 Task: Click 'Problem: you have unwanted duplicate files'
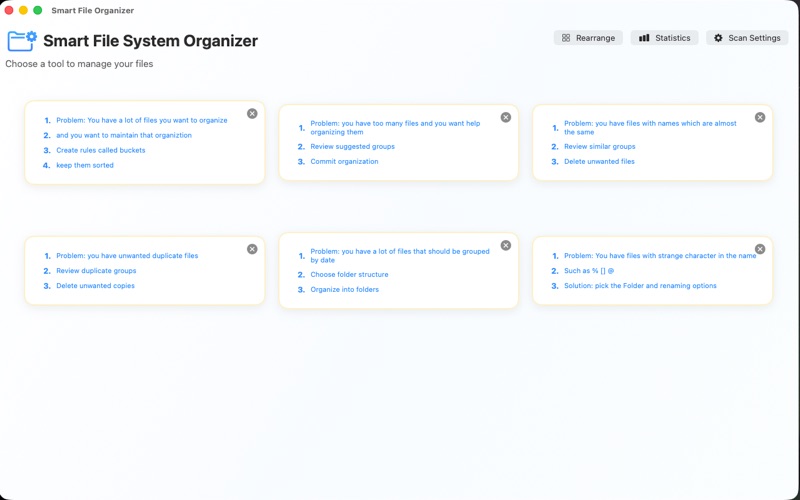tap(127, 256)
